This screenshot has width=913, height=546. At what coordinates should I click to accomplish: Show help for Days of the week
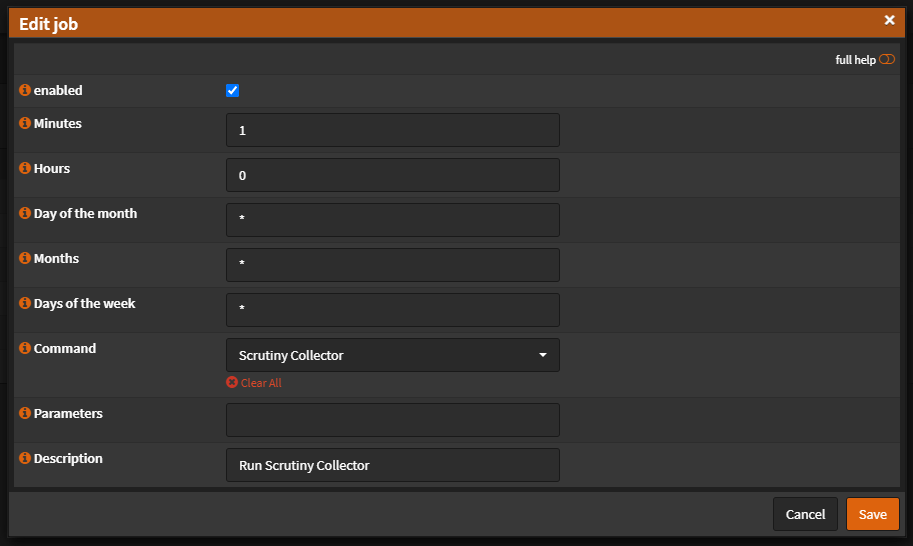tap(24, 303)
